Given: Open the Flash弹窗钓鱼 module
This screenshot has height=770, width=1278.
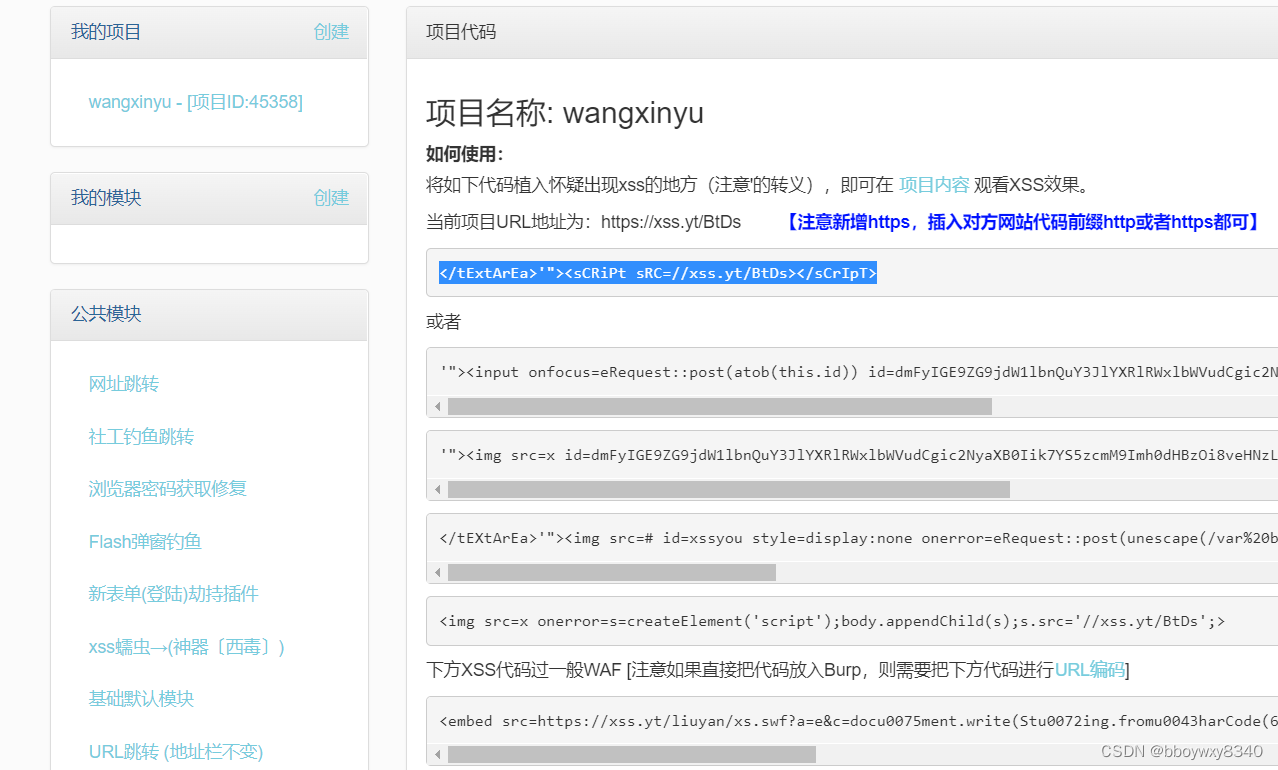Looking at the screenshot, I should tap(145, 542).
